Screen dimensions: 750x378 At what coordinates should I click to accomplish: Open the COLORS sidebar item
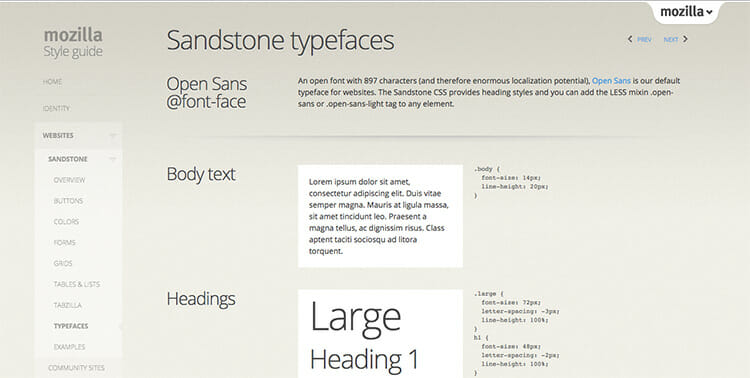(66, 222)
